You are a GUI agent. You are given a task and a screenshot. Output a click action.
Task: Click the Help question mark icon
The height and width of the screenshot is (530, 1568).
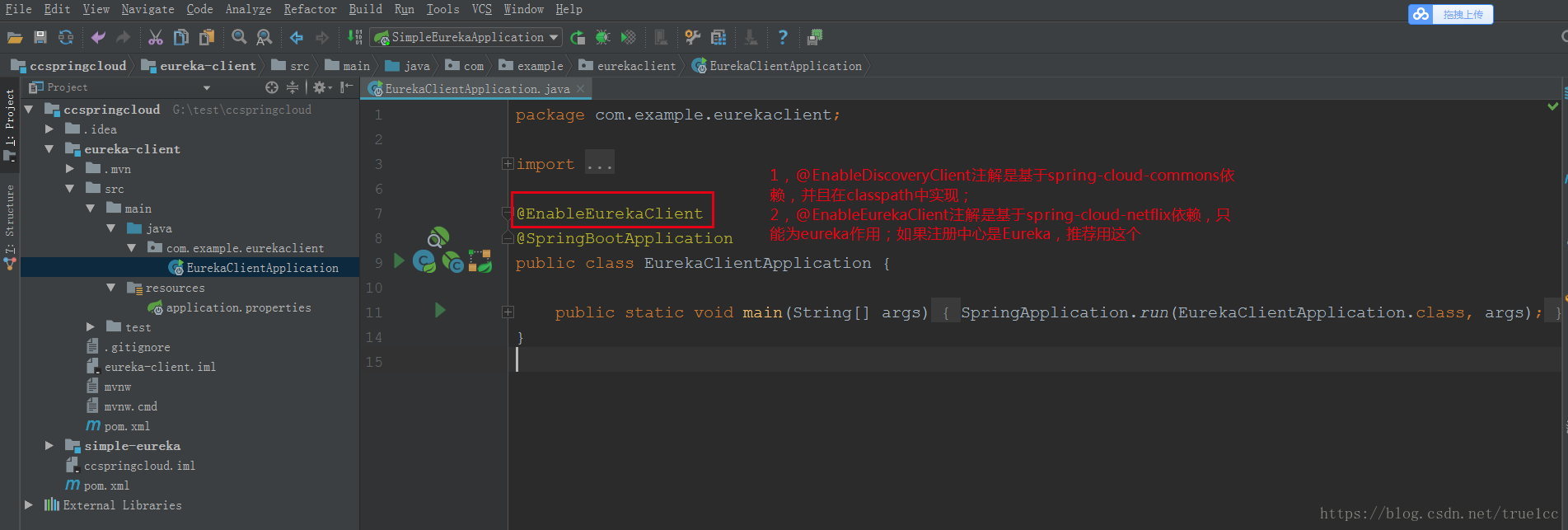[783, 37]
